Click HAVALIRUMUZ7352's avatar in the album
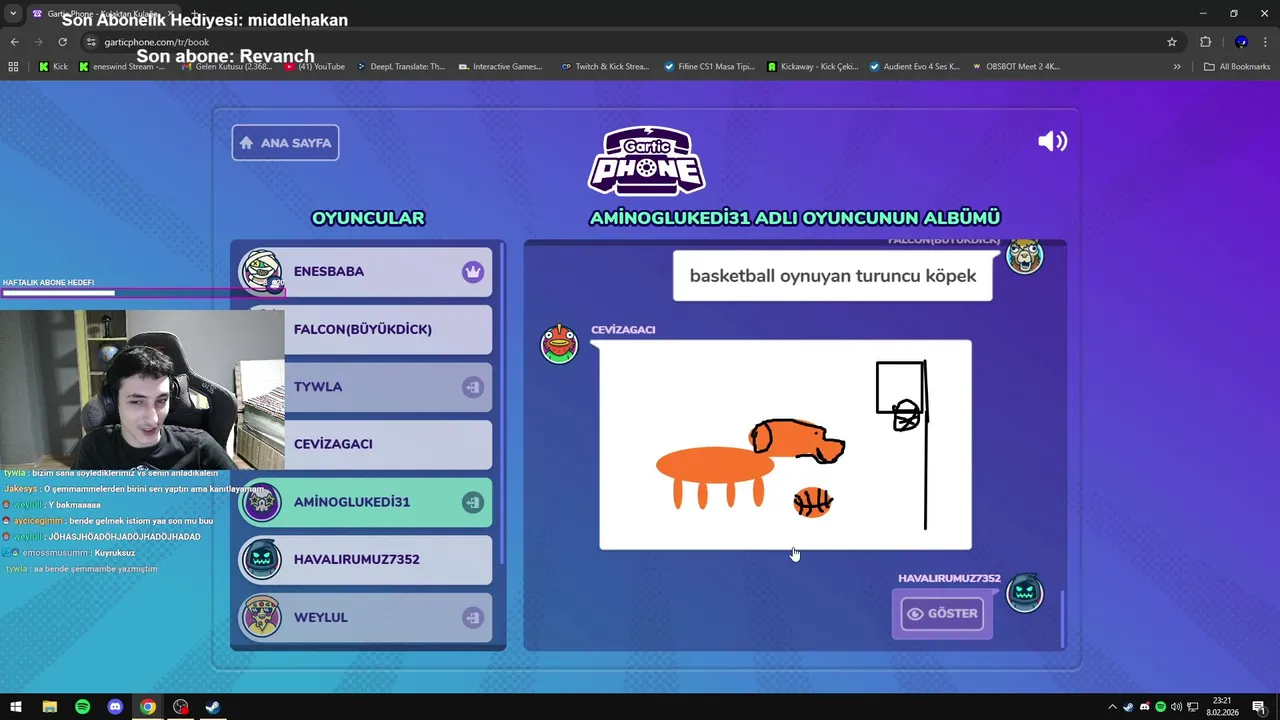This screenshot has height=720, width=1280. tap(1024, 593)
